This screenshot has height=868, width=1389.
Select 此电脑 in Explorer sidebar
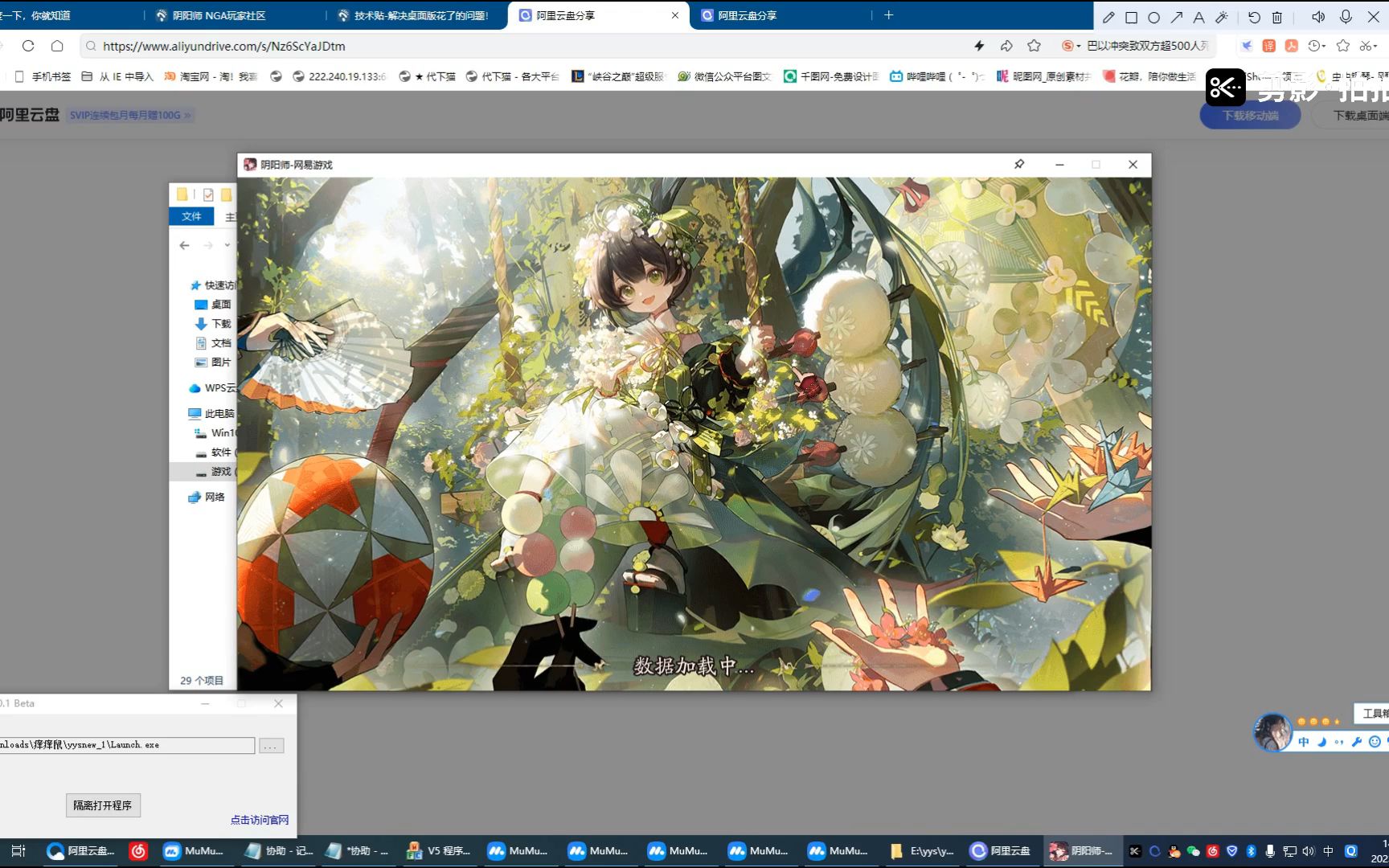tap(211, 414)
